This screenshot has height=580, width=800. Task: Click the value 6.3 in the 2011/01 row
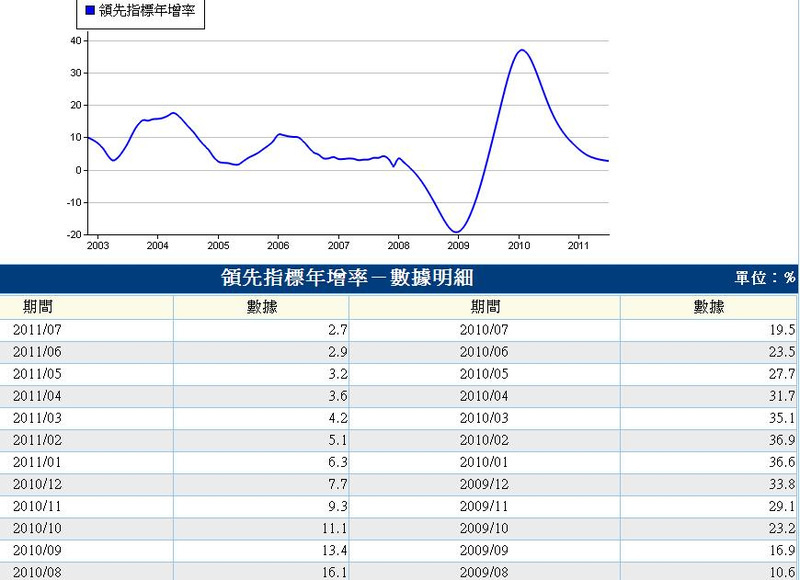tap(338, 462)
